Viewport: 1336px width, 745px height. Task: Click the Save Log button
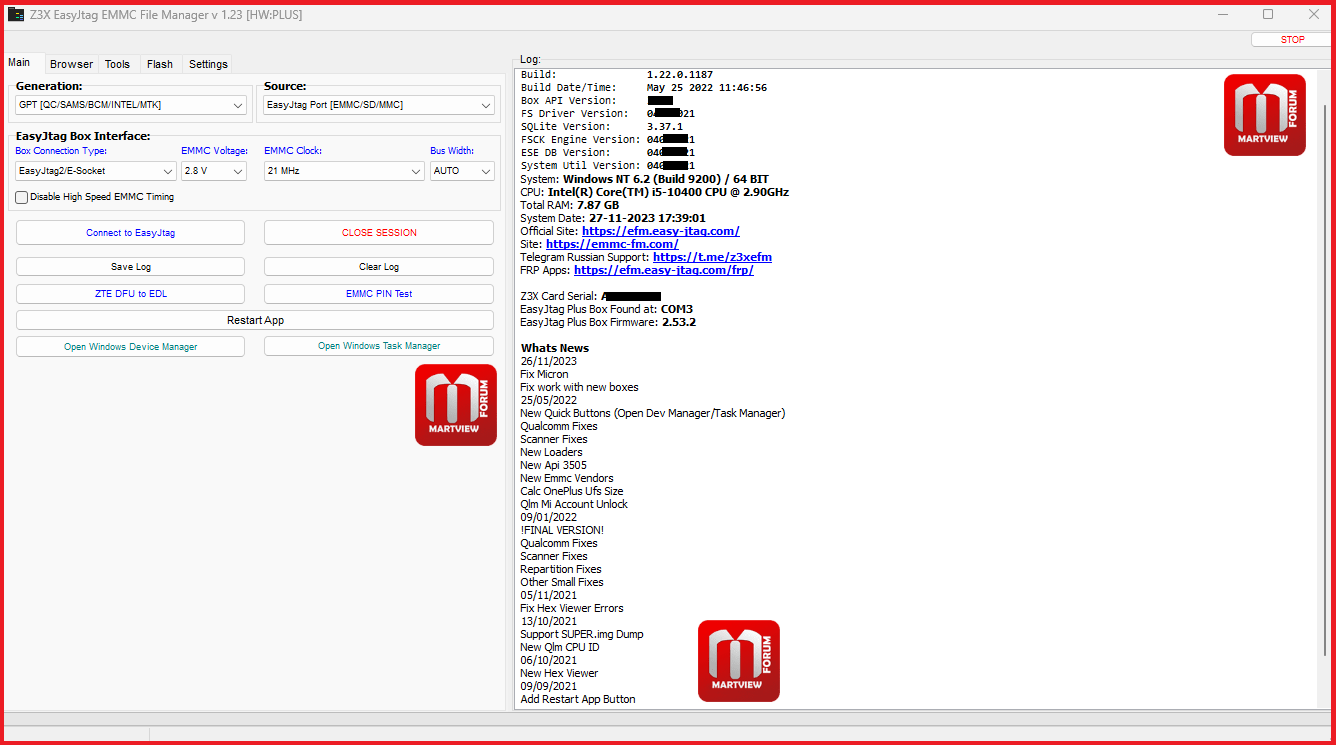click(130, 267)
